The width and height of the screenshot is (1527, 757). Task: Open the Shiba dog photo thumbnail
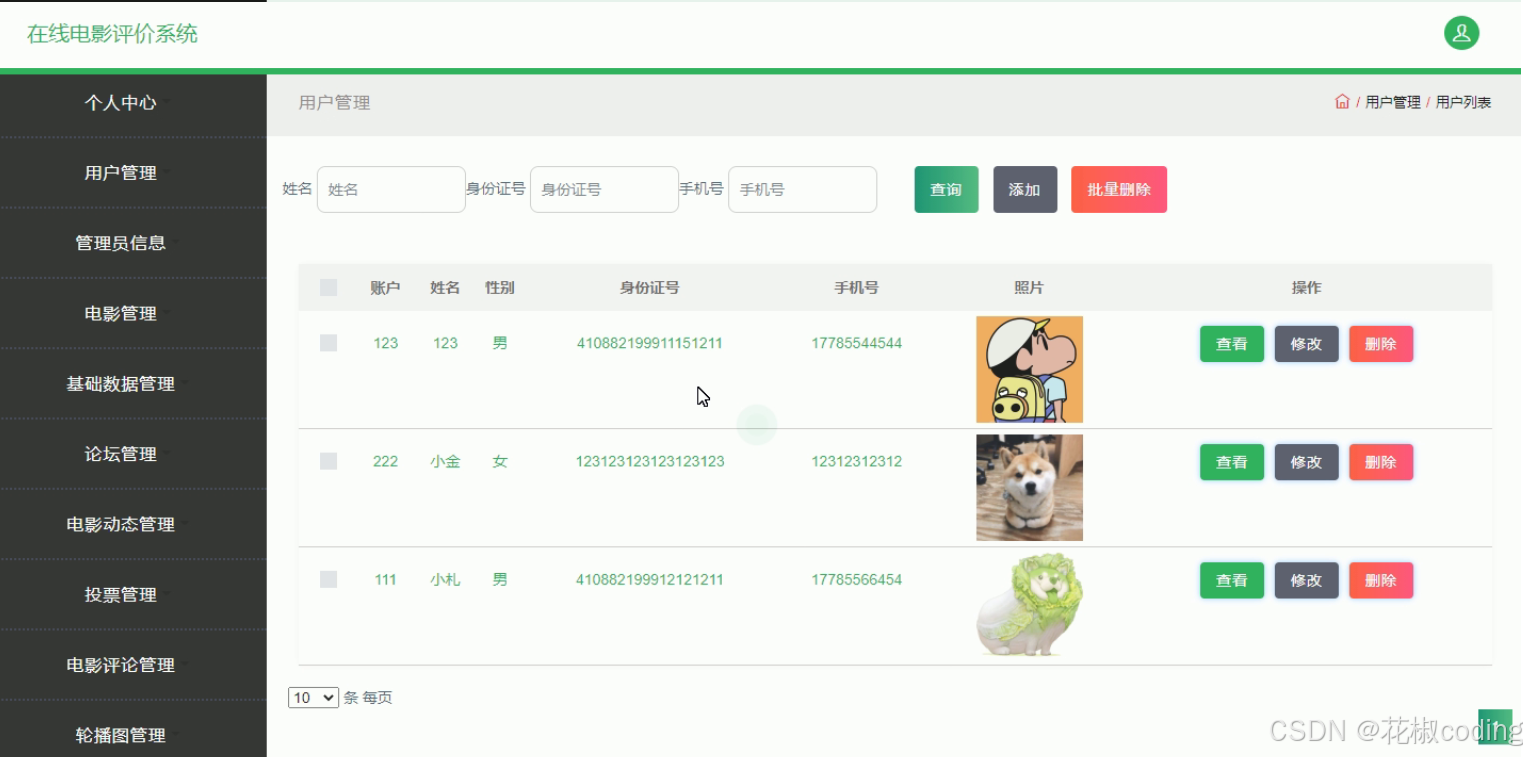(x=1029, y=487)
